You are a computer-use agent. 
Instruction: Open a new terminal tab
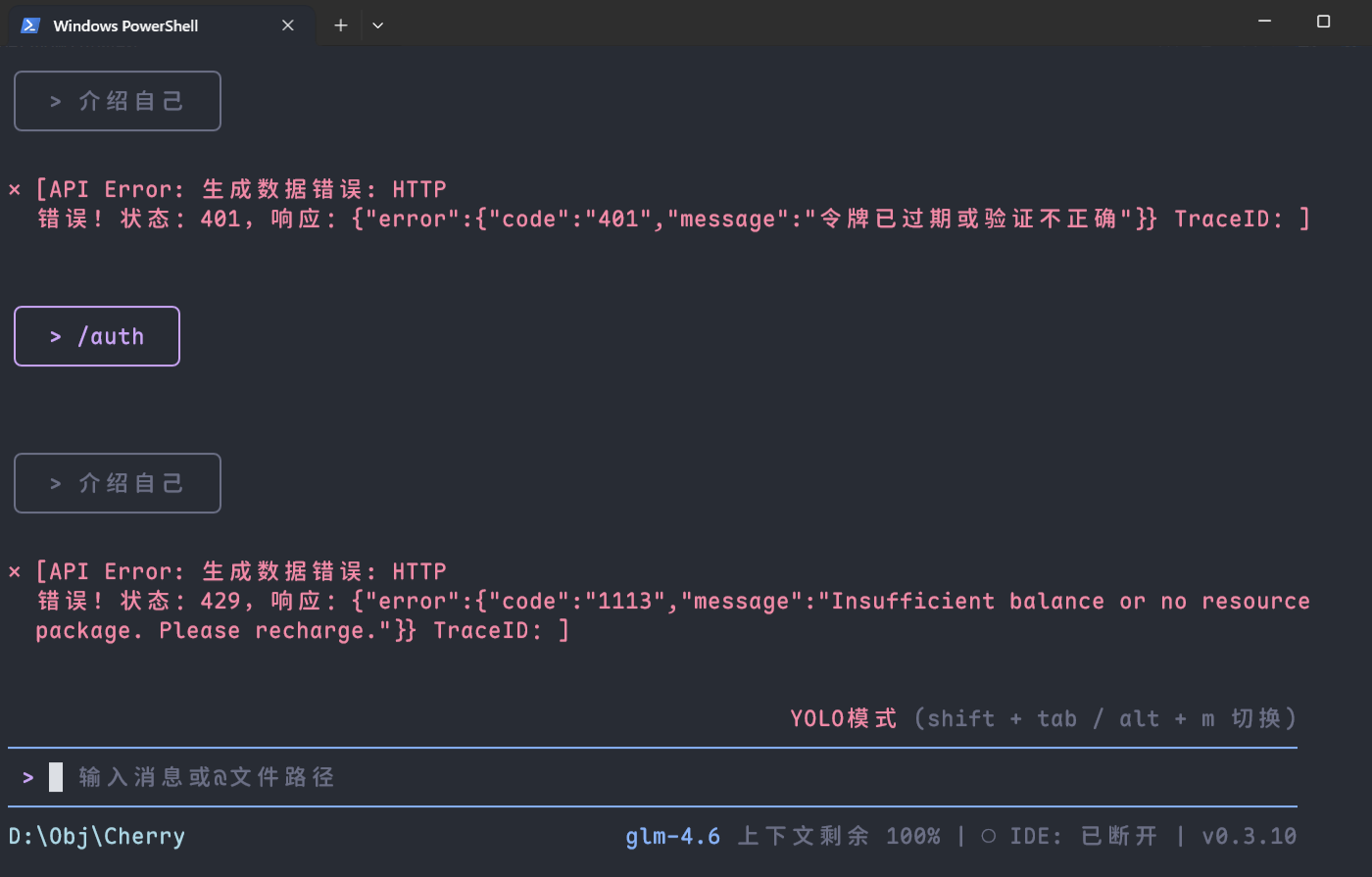tap(340, 25)
